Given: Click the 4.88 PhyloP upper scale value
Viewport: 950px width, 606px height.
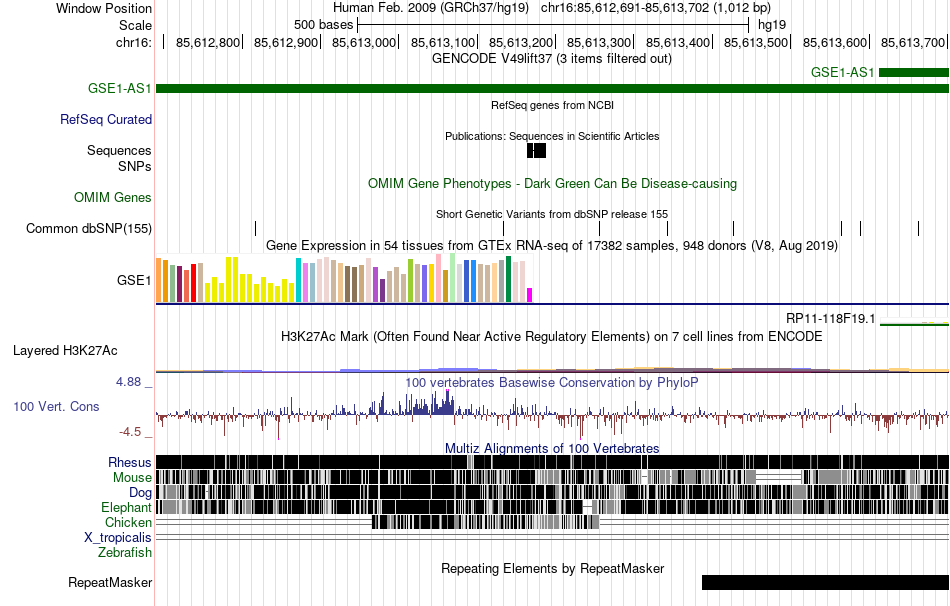Looking at the screenshot, I should (x=128, y=382).
